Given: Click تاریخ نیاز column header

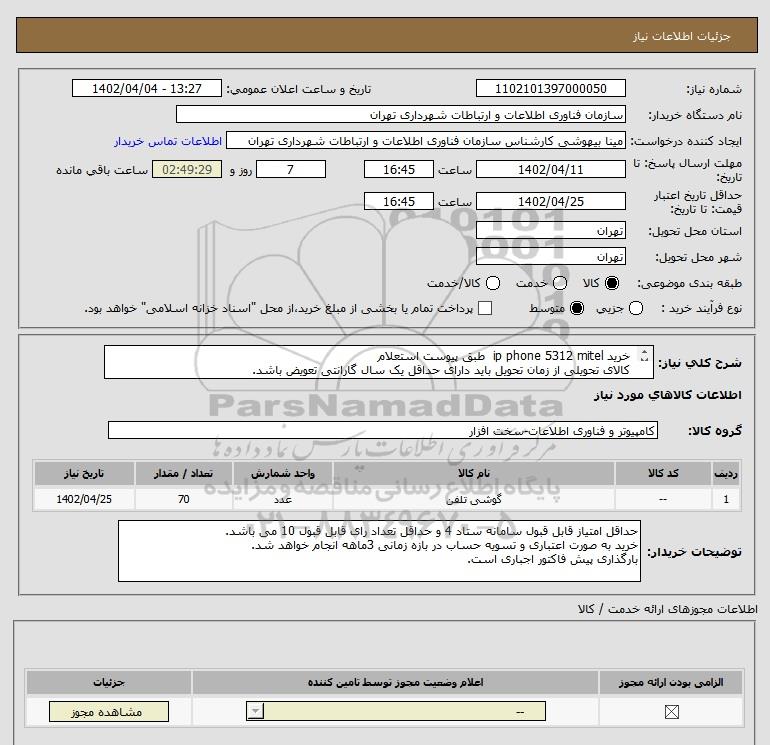Looking at the screenshot, I should click(84, 473).
